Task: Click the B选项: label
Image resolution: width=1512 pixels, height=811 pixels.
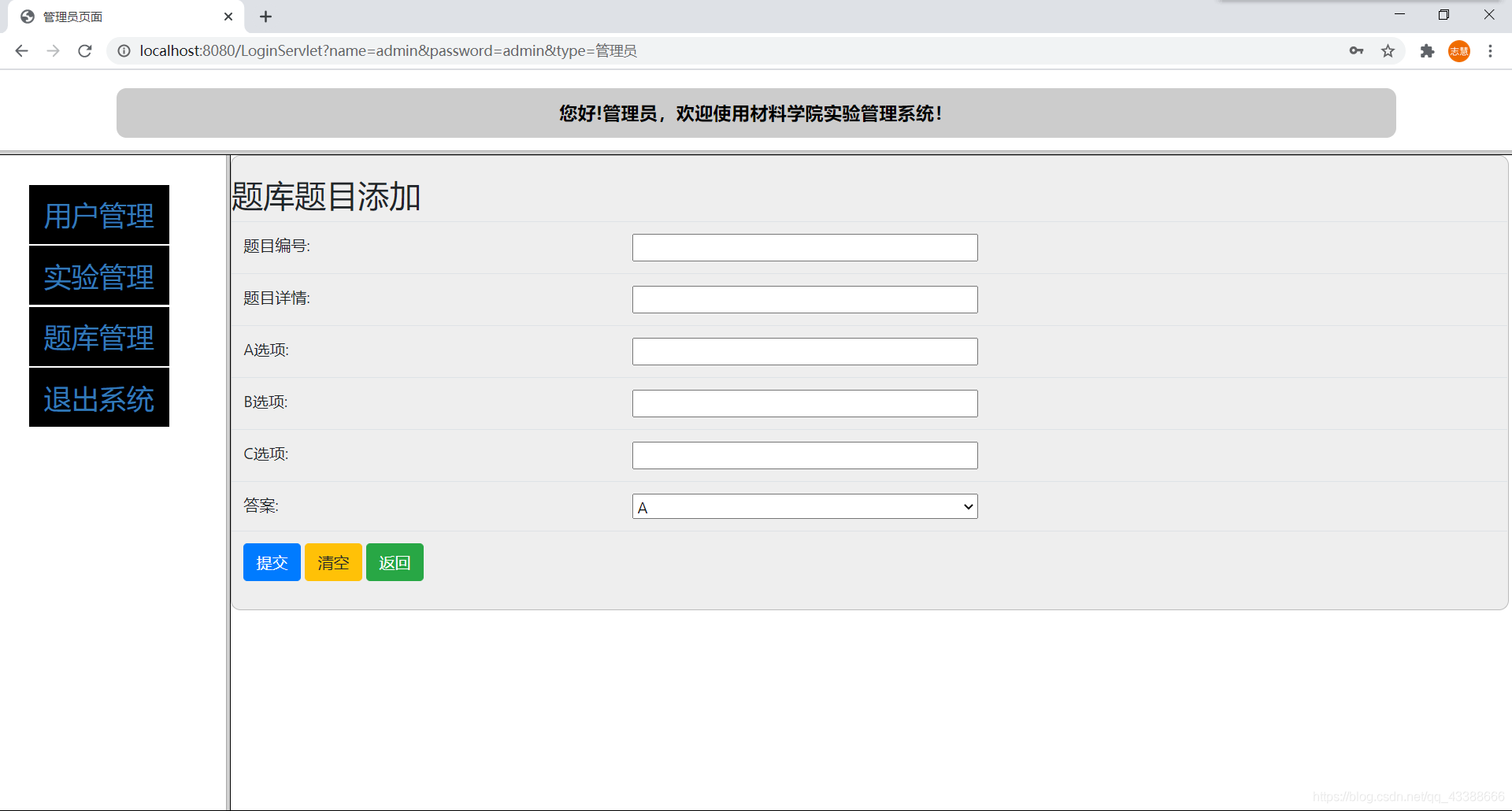Action: pyautogui.click(x=265, y=402)
